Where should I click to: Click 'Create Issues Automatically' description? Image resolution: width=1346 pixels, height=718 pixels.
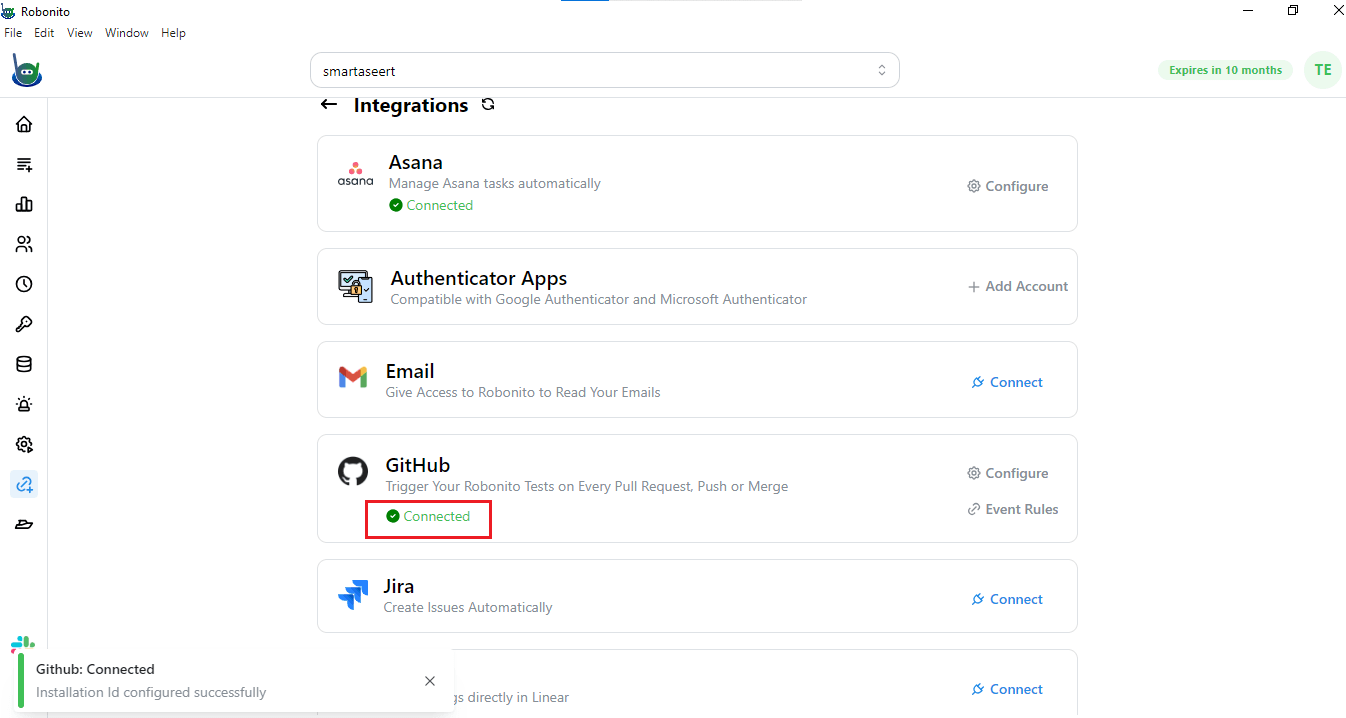tap(468, 607)
